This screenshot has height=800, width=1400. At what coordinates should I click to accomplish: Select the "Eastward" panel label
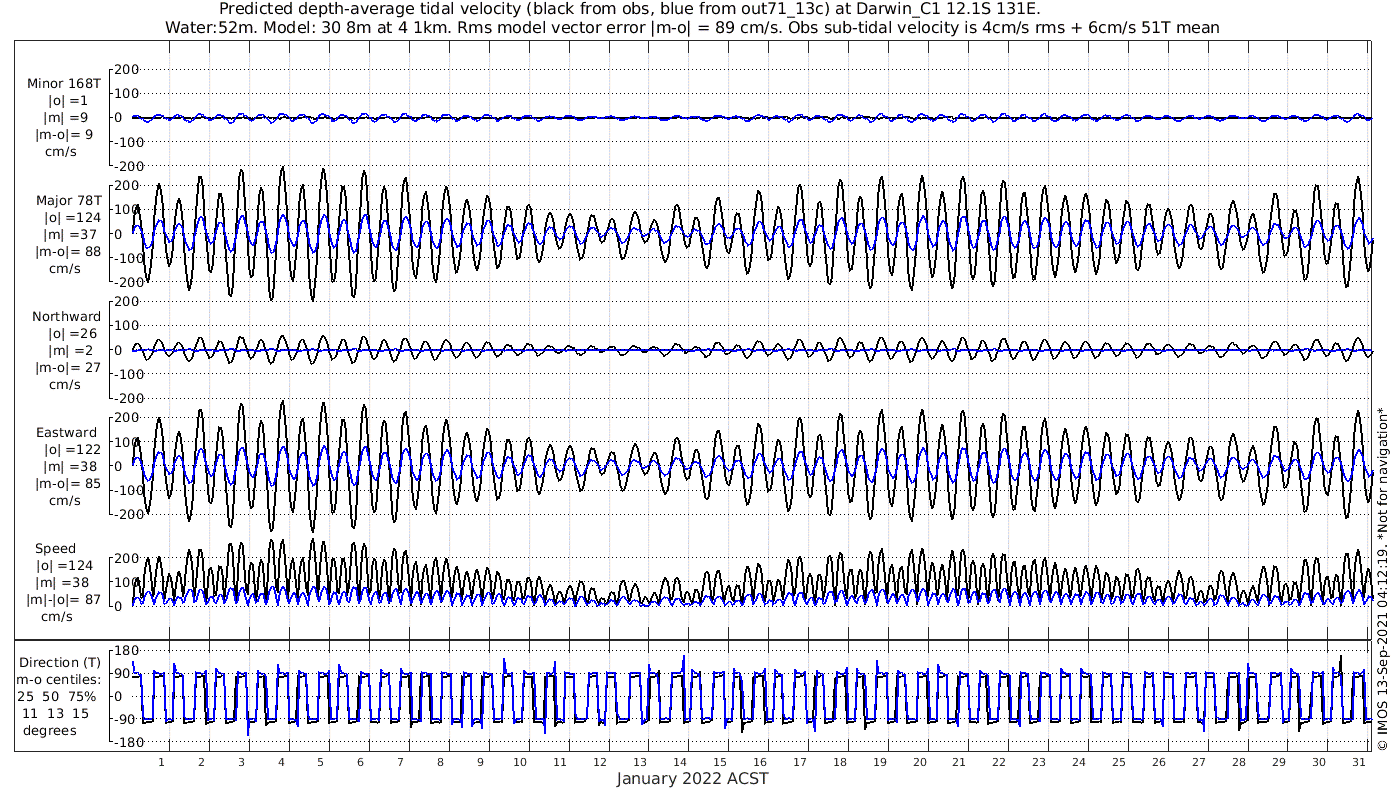[x=66, y=433]
